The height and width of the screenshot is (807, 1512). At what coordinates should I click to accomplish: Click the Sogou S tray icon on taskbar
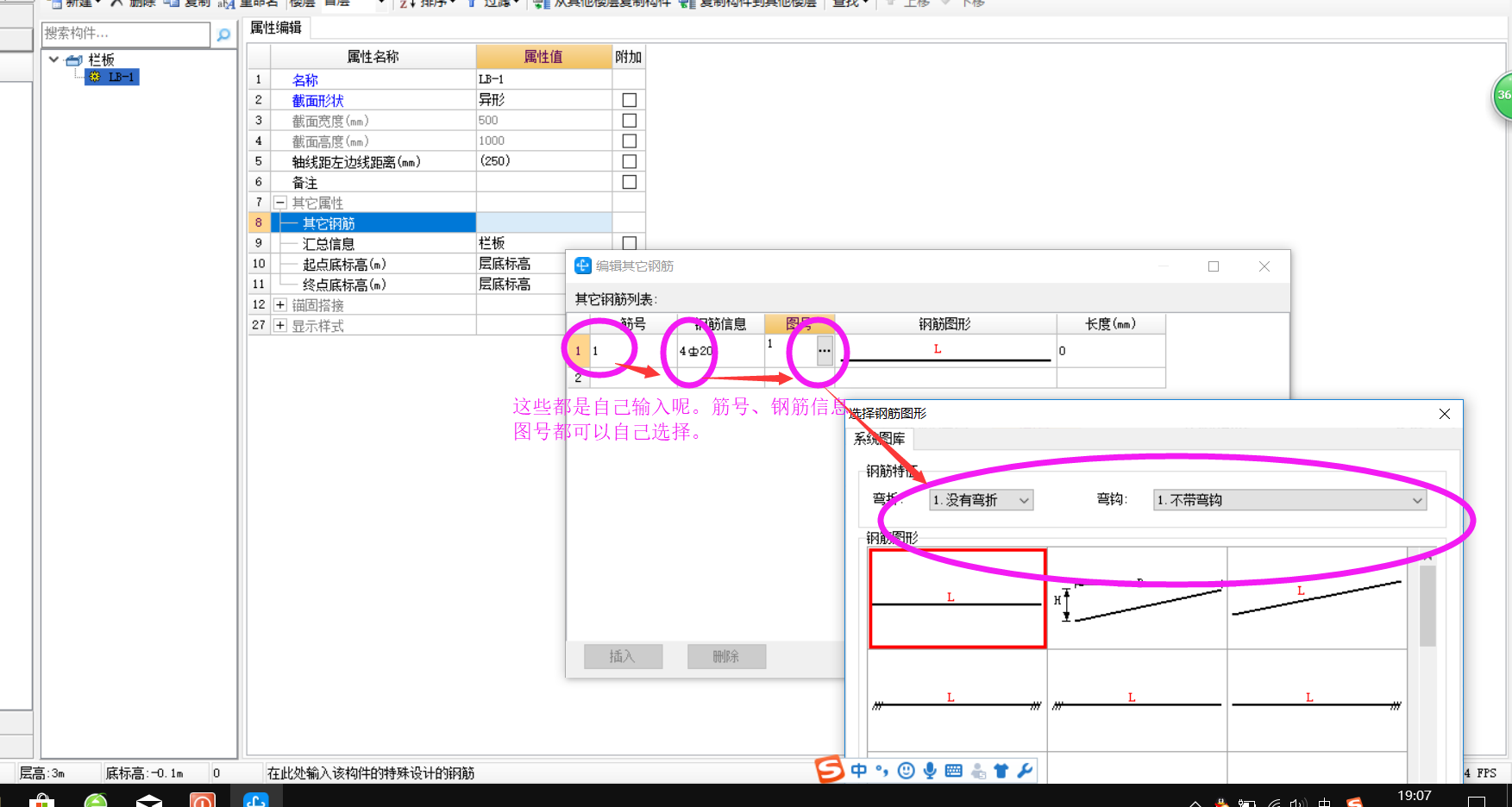(1355, 803)
